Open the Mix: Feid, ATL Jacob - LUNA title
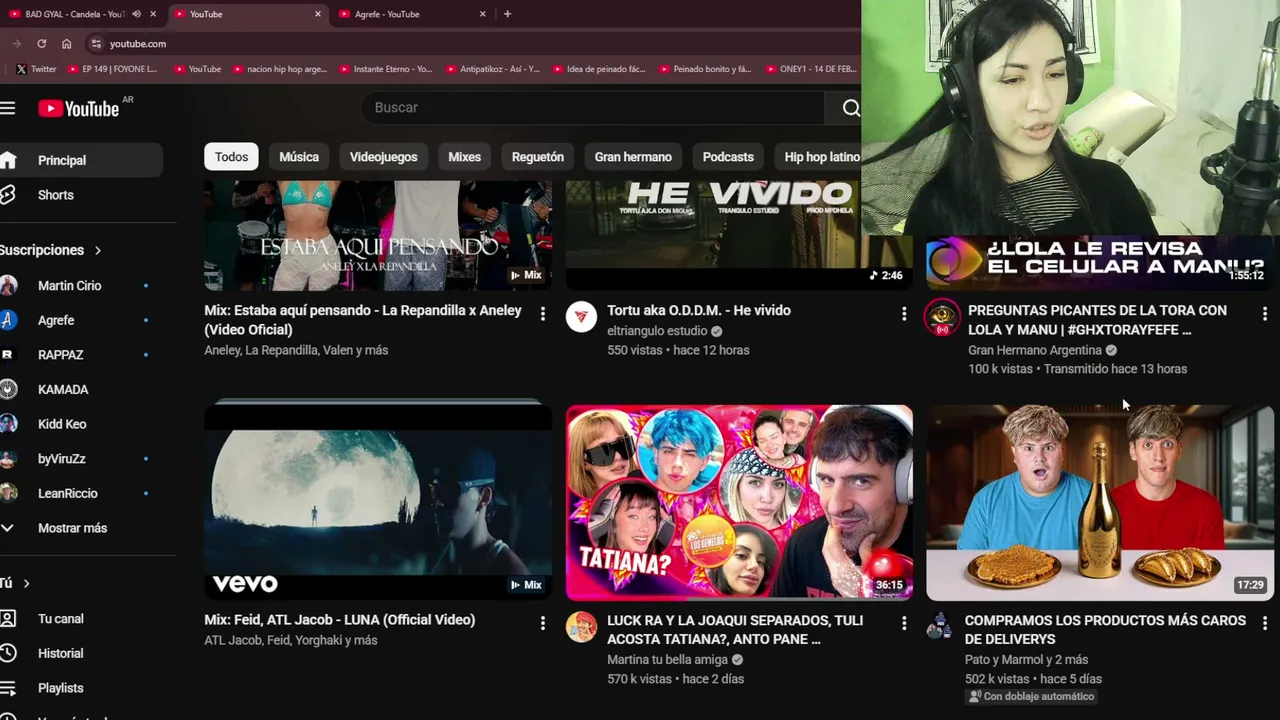1280x720 pixels. [340, 620]
